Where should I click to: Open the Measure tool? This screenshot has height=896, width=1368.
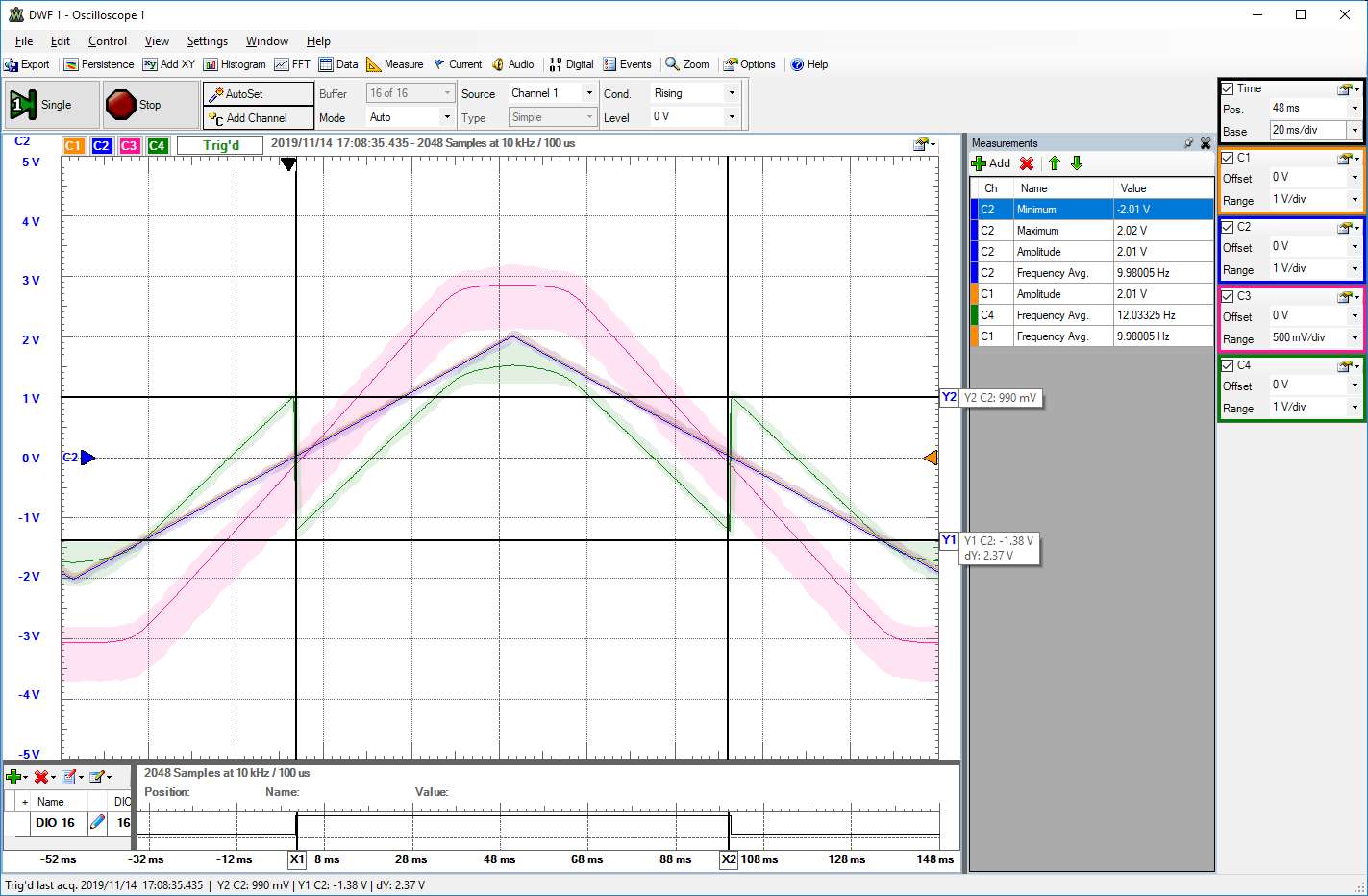tap(395, 64)
